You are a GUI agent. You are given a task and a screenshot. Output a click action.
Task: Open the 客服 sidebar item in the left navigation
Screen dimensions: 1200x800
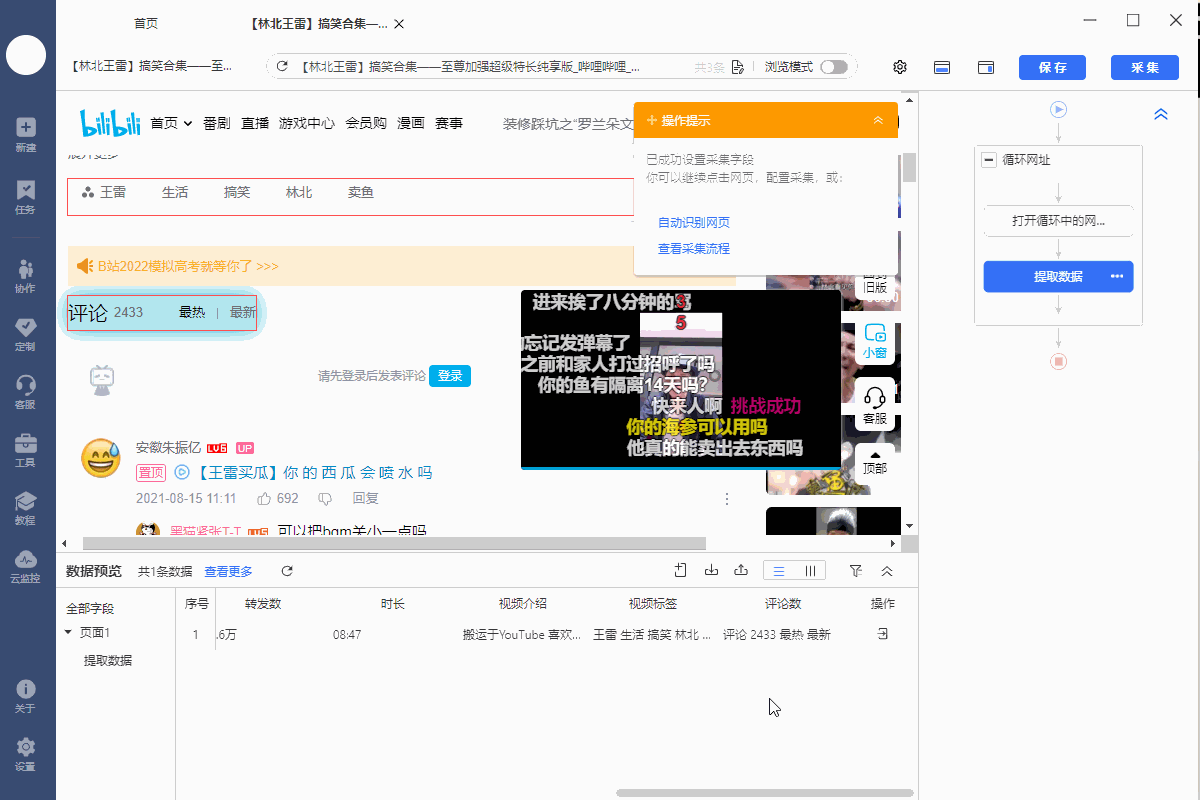pyautogui.click(x=26, y=392)
